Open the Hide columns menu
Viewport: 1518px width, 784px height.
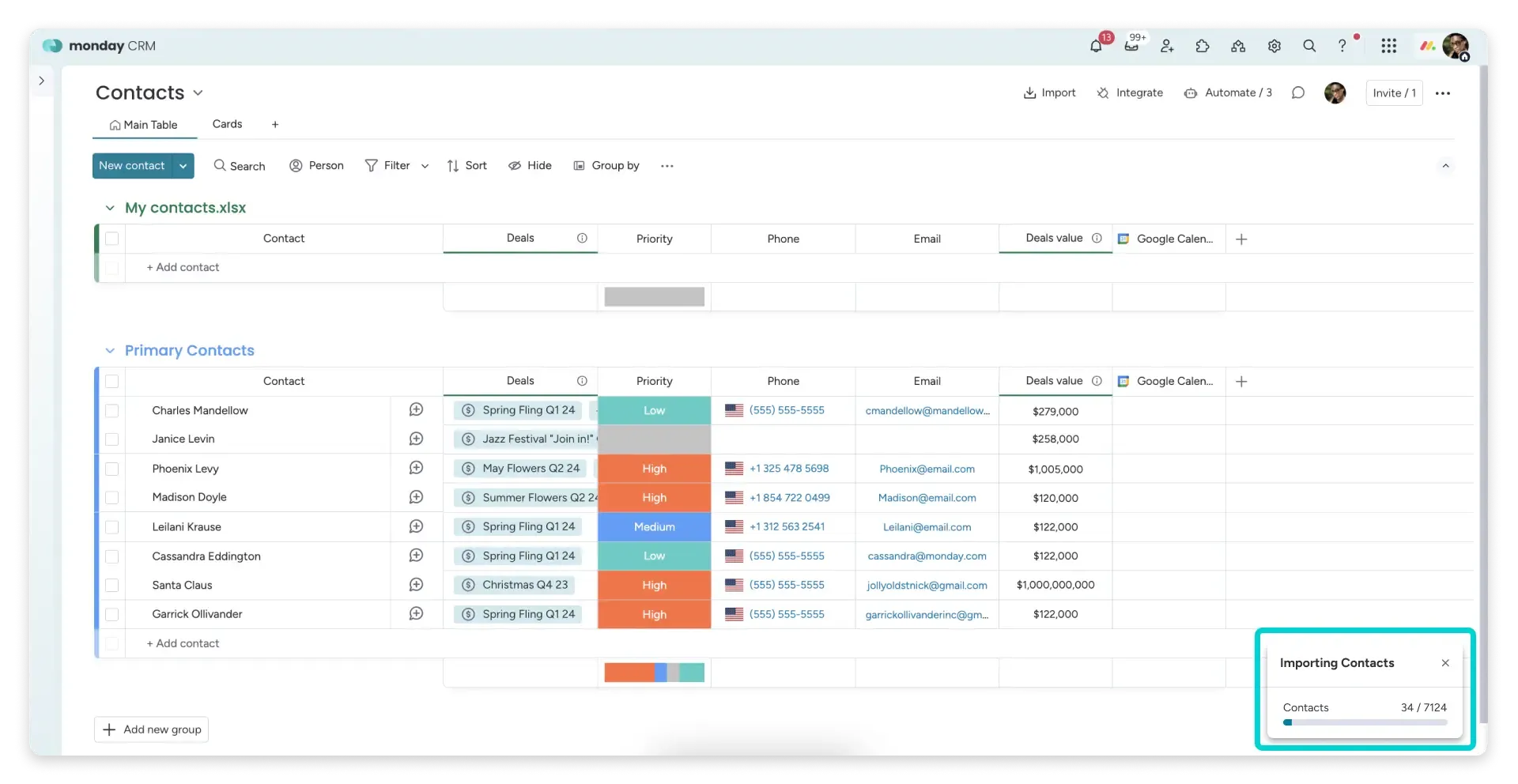click(x=530, y=166)
